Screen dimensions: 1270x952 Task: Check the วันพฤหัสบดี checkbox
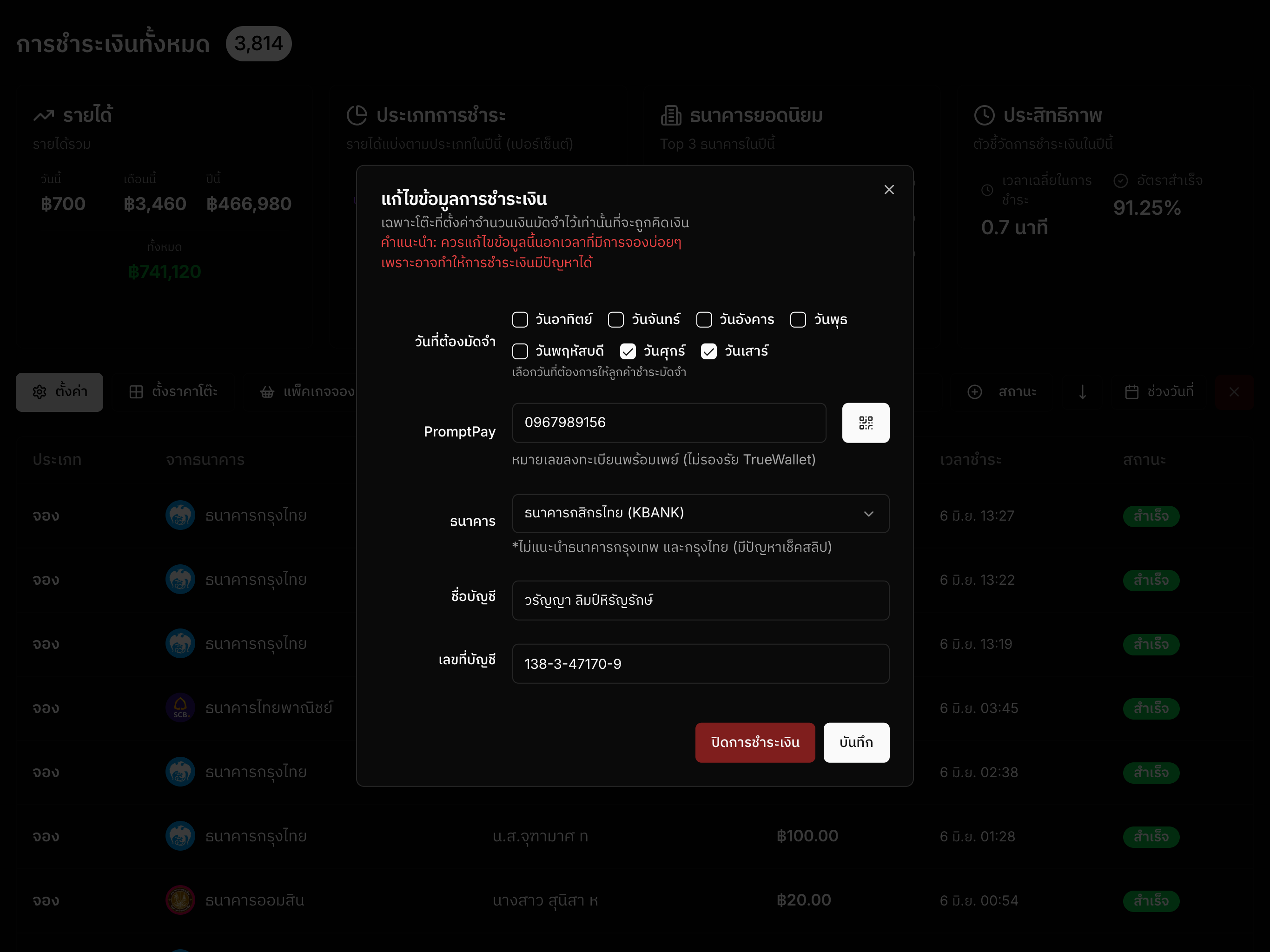click(x=520, y=351)
